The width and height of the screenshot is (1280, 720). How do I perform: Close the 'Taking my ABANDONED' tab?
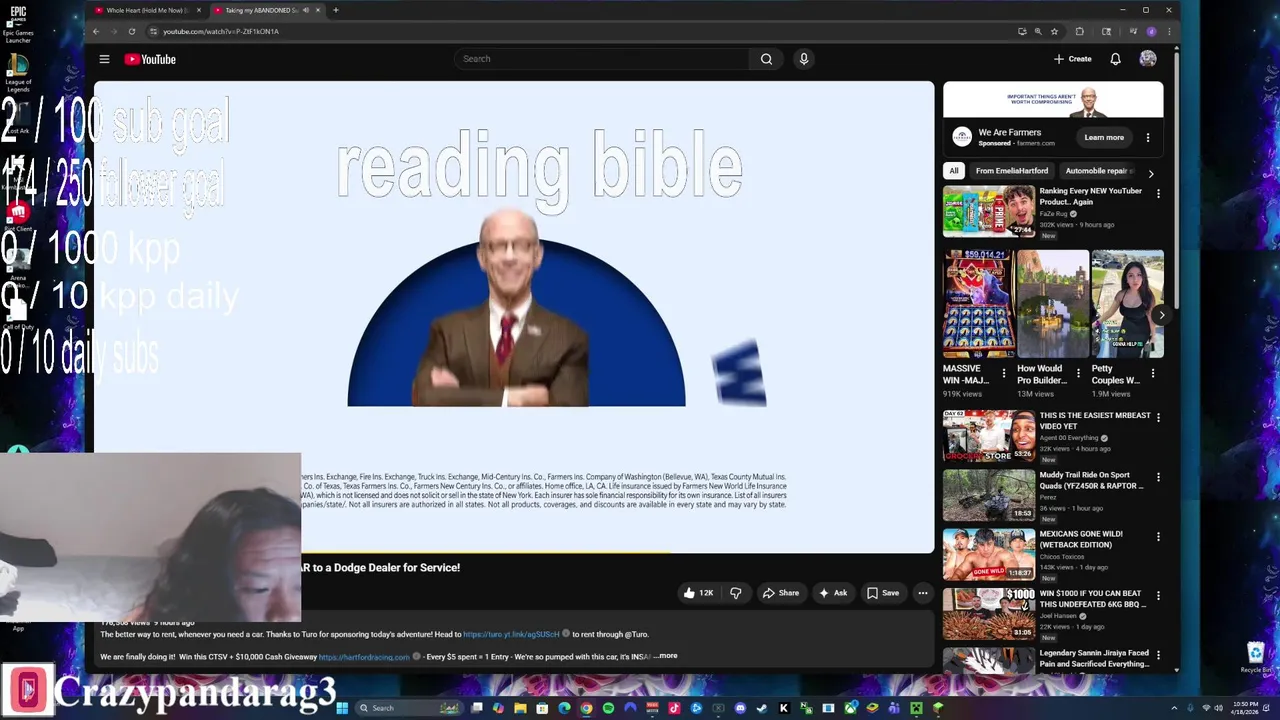click(x=318, y=10)
